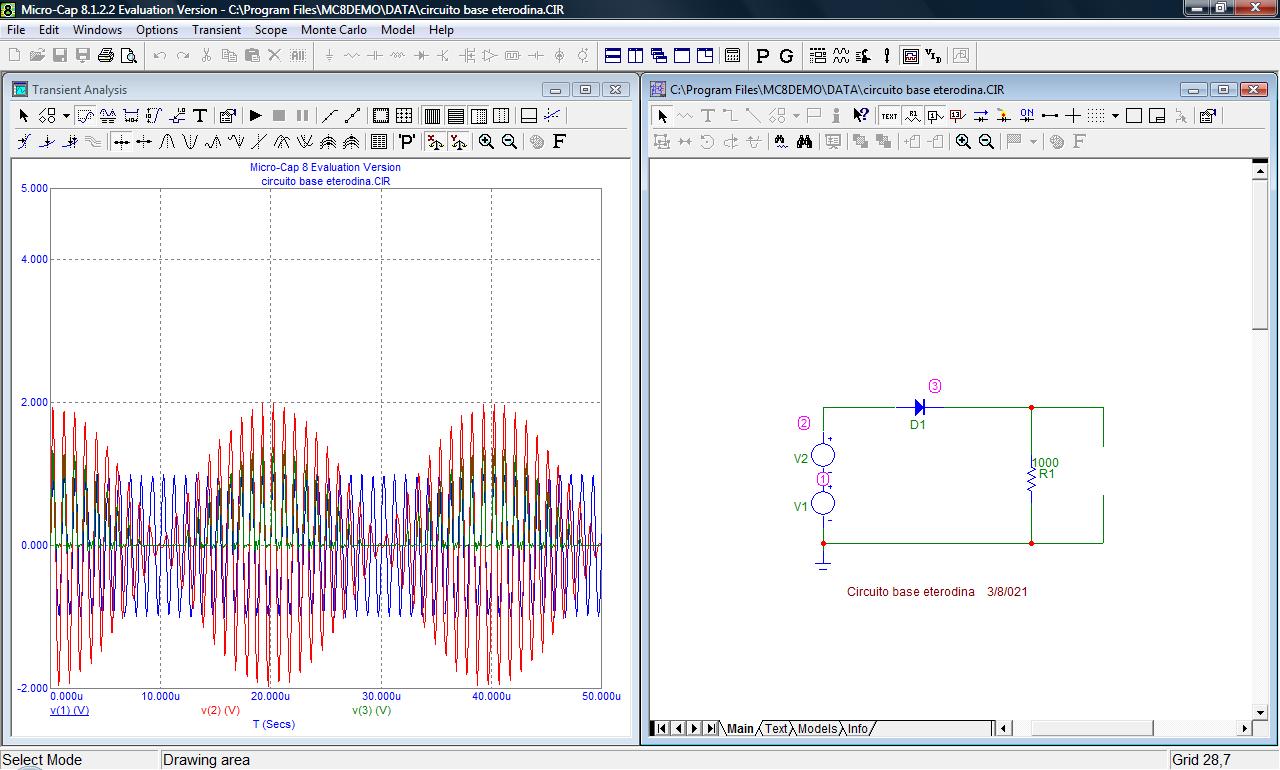Open the calculator tool
Image resolution: width=1280 pixels, height=770 pixels.
coord(732,56)
